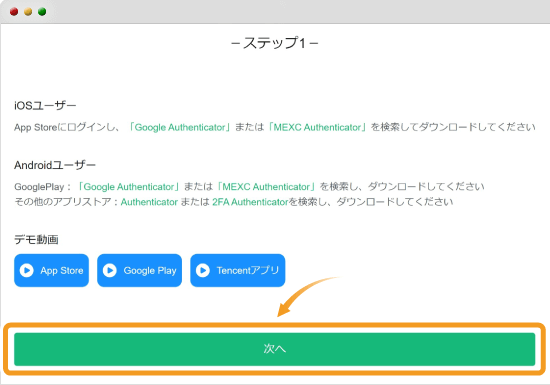Click the green 次へ button
The height and width of the screenshot is (385, 550).
(x=274, y=349)
